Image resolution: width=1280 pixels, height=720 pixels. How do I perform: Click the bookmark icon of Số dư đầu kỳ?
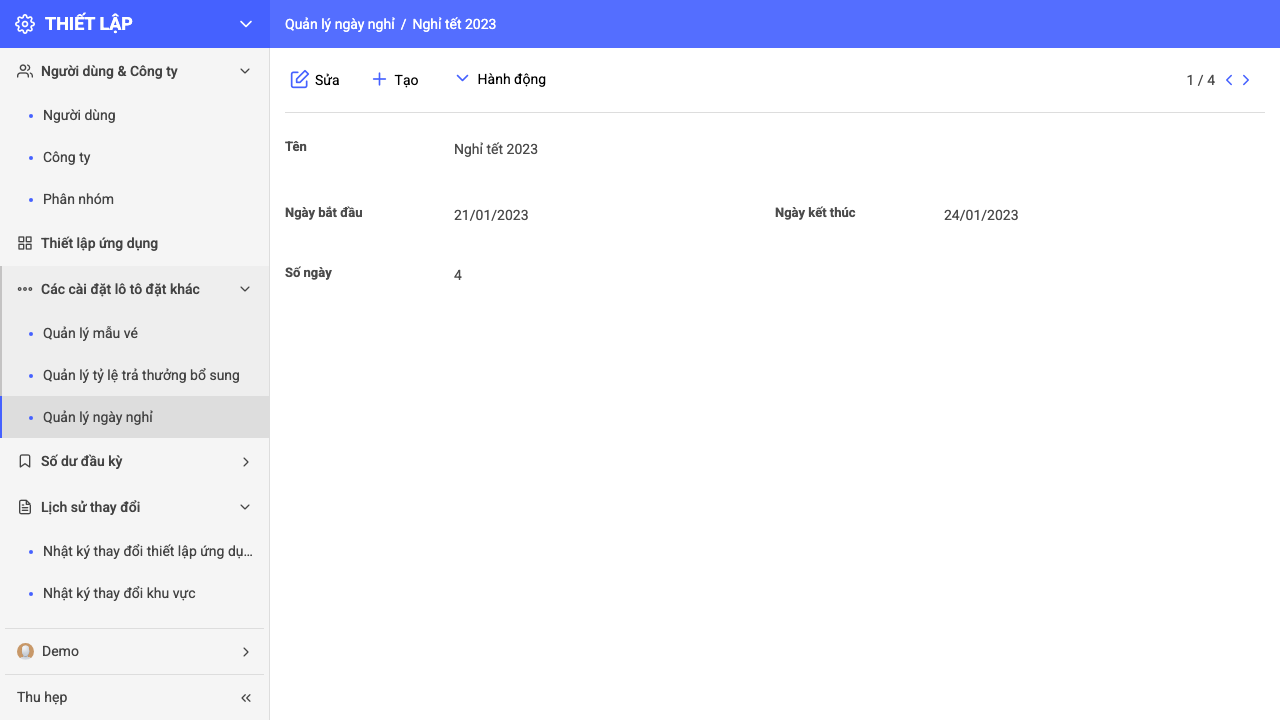(x=25, y=461)
